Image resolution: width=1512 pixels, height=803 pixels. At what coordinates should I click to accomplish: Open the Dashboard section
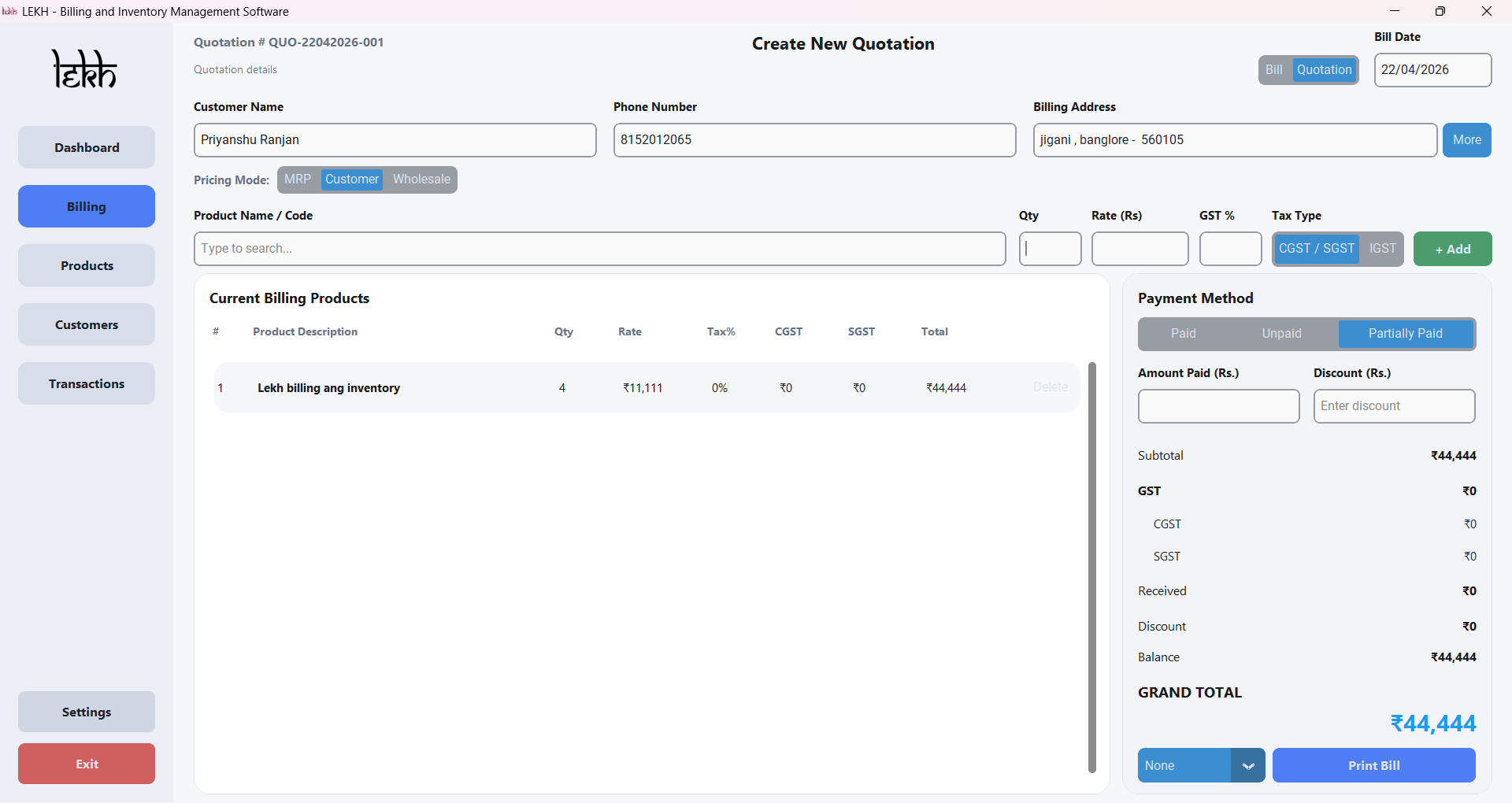(x=87, y=147)
